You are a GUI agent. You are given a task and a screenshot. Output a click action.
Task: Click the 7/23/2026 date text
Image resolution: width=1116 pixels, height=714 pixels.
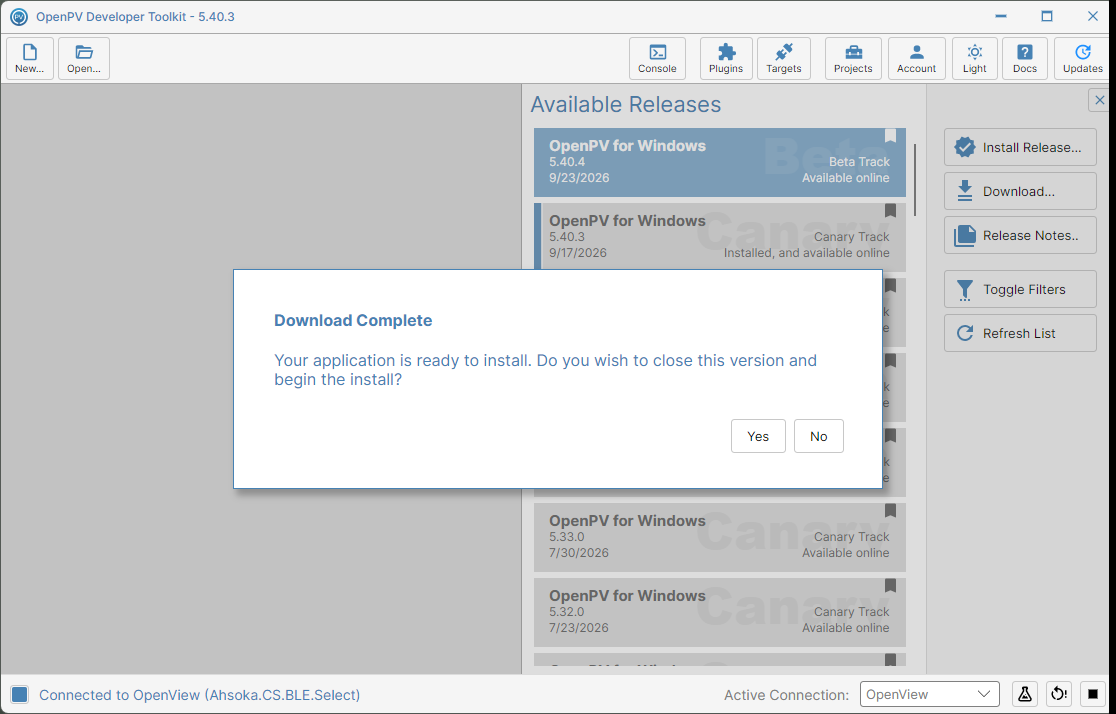click(x=579, y=628)
